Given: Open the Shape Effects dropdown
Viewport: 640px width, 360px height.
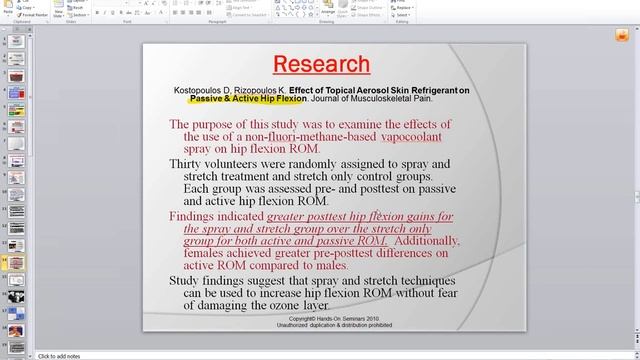Looking at the screenshot, I should click(366, 15).
